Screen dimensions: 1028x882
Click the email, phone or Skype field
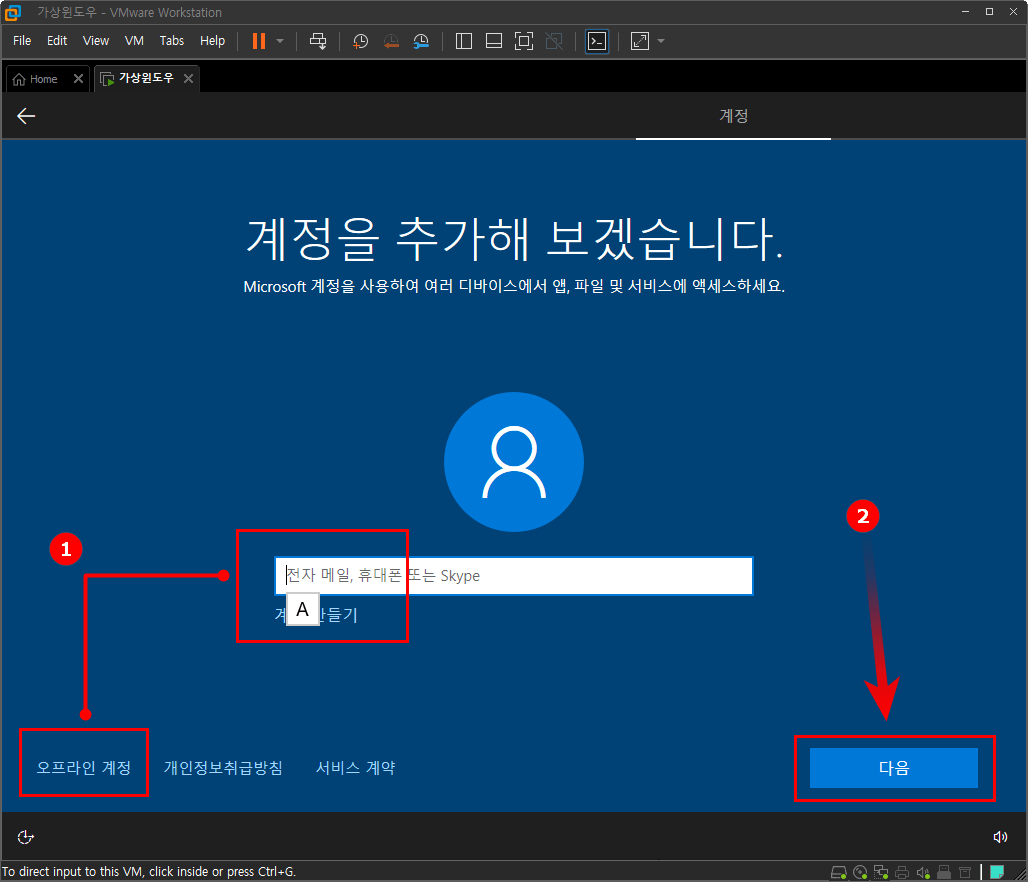(513, 576)
